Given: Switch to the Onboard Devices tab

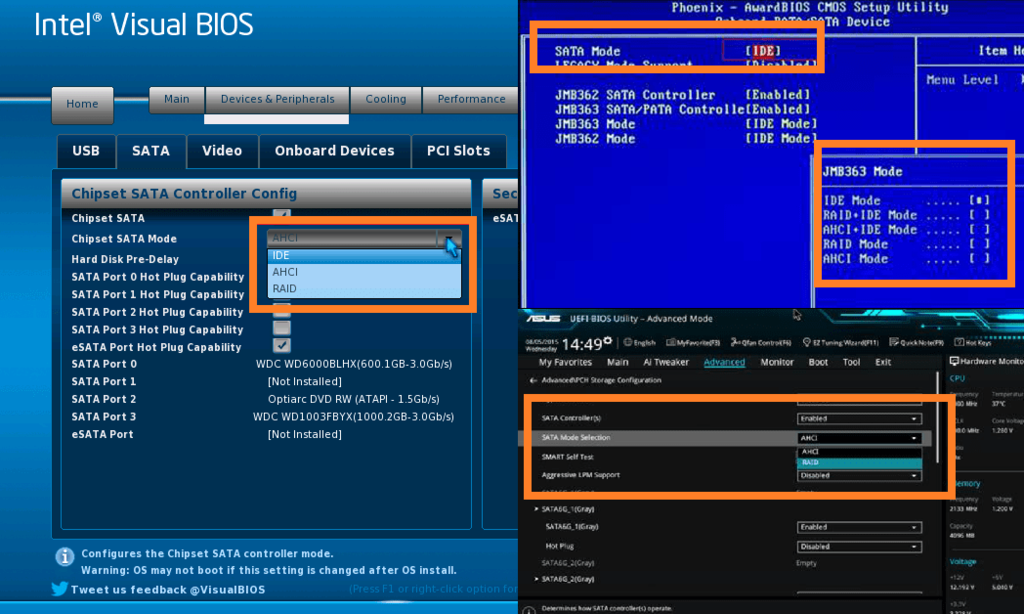Looking at the screenshot, I should coord(334,151).
